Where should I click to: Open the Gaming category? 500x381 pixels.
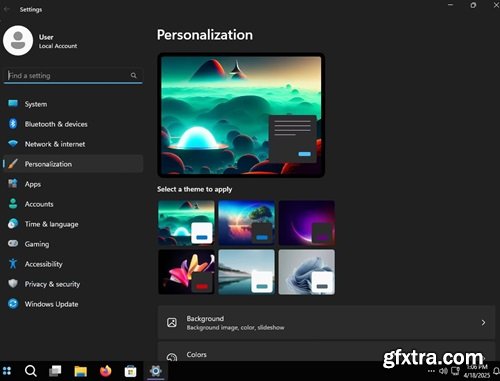(73, 244)
